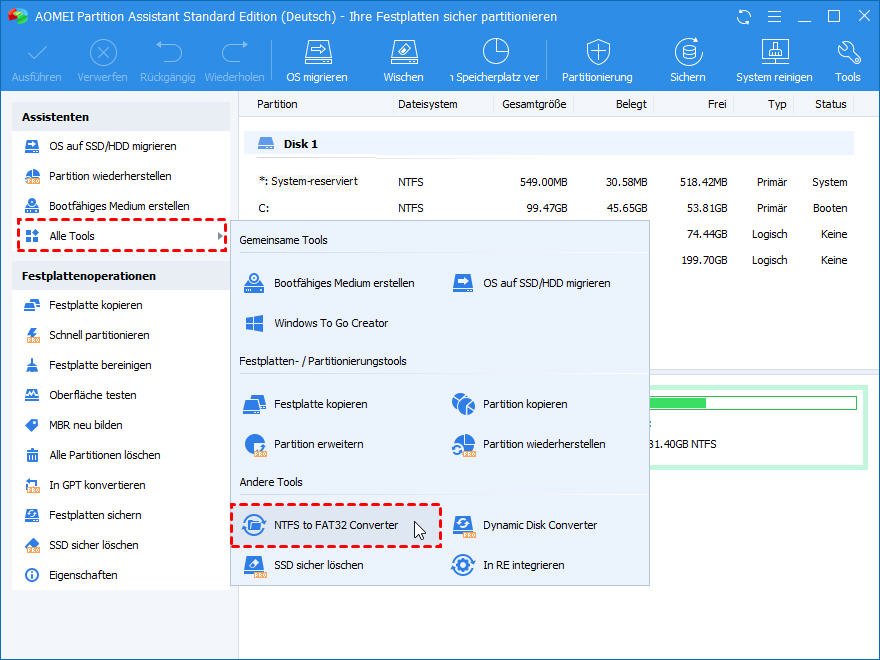Screen dimensions: 880x660
Task: Open the hamburger menu in title bar
Action: [774, 17]
